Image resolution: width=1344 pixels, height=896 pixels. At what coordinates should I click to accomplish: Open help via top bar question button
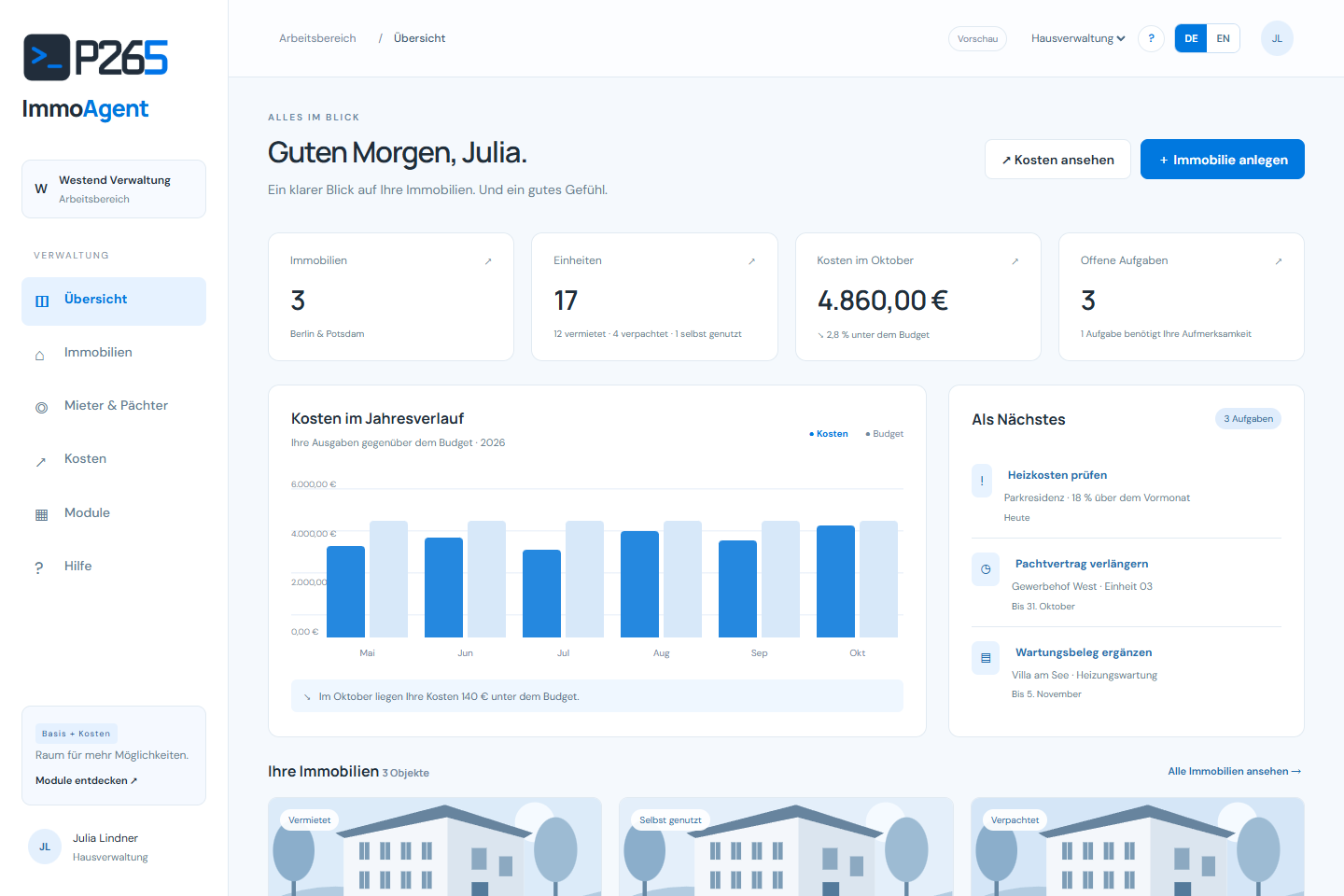[1151, 38]
